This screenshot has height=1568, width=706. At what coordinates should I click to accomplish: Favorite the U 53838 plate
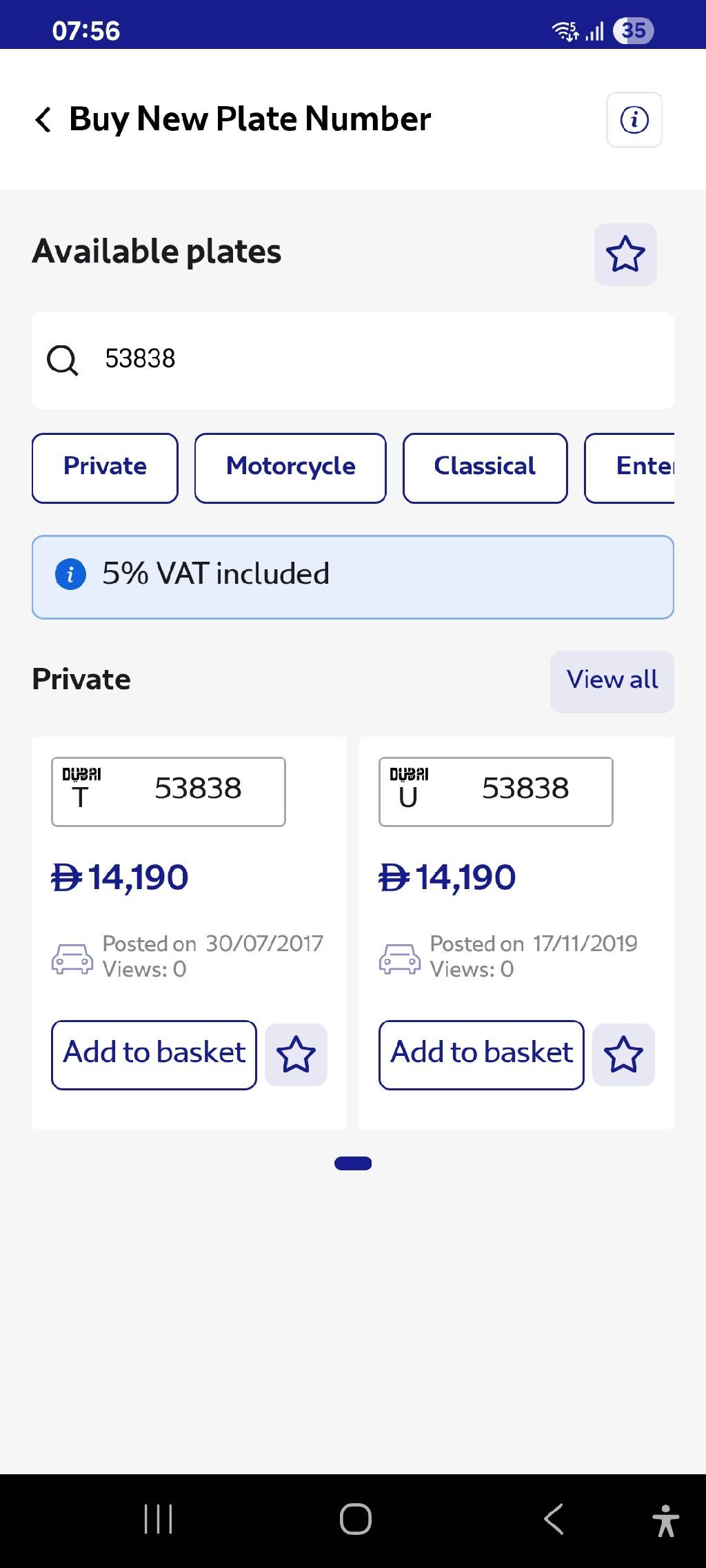[x=623, y=1055]
